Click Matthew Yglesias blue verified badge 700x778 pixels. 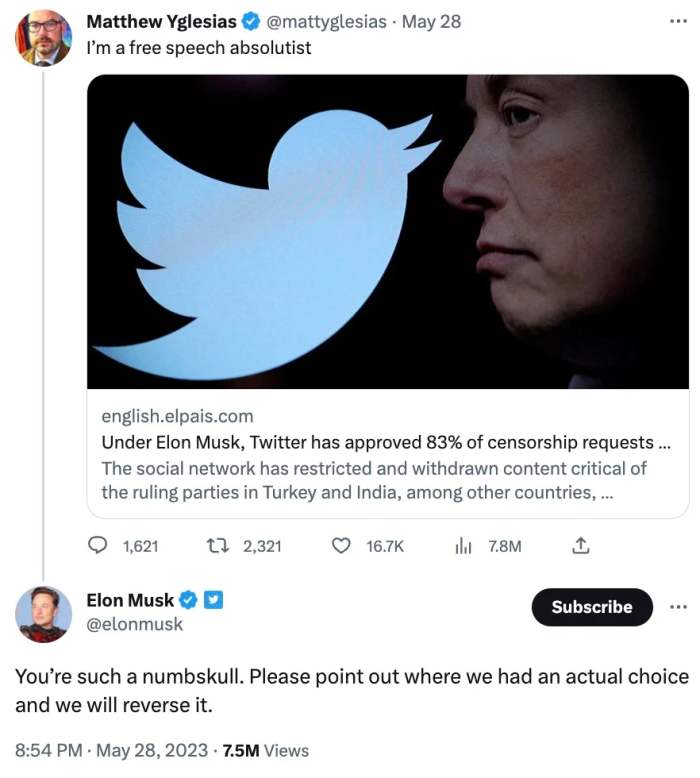tap(251, 21)
